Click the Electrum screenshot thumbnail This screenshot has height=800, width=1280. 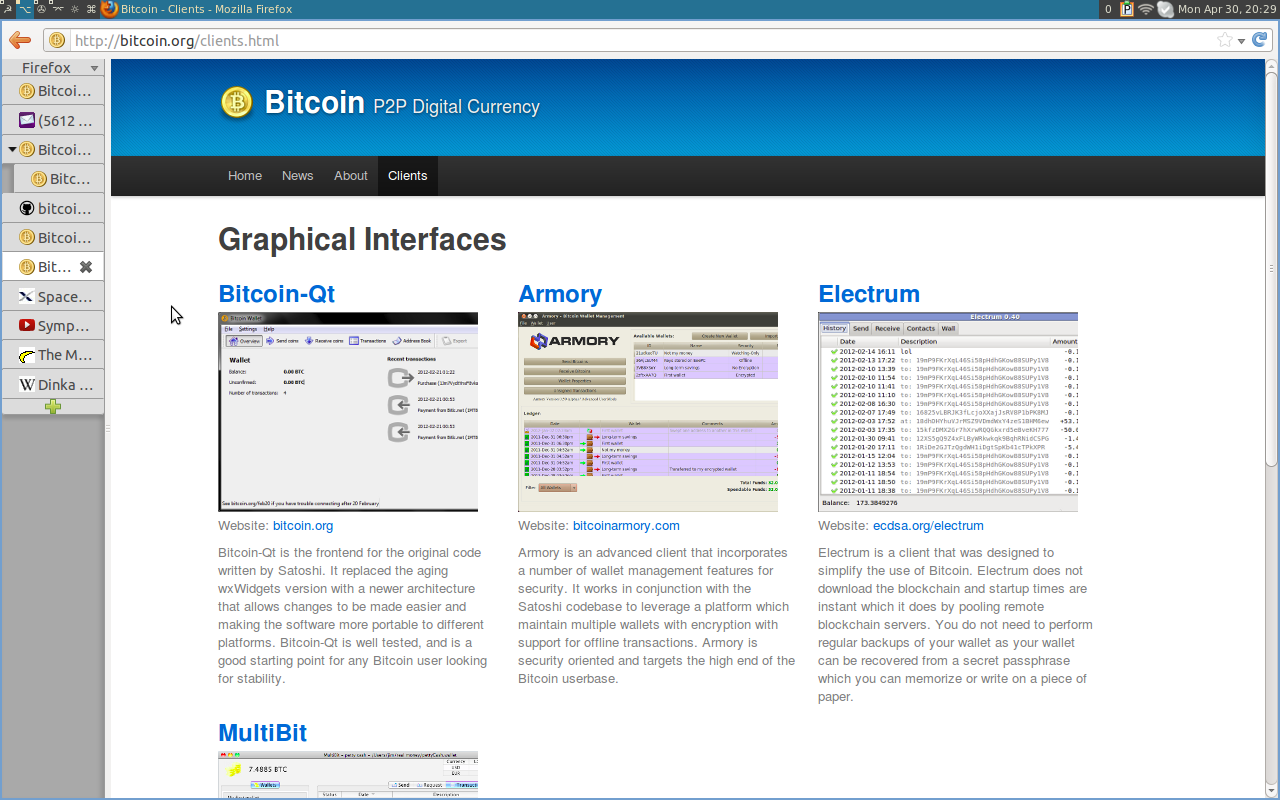pos(947,412)
